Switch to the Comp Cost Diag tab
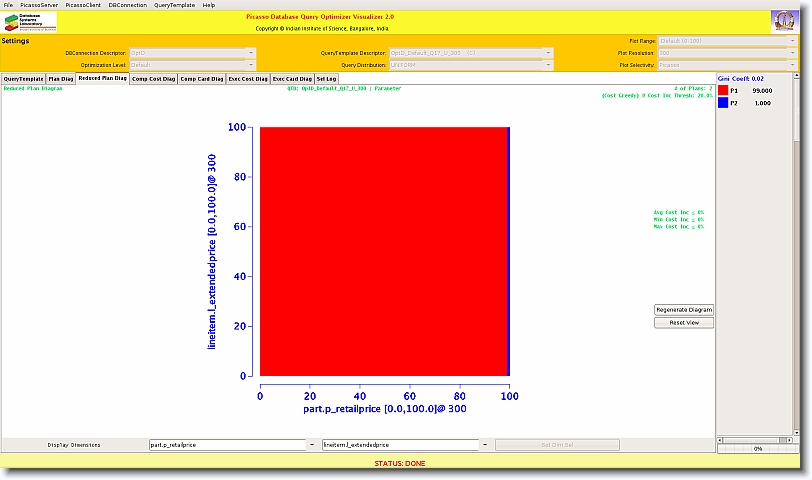This screenshot has width=812, height=480. point(153,78)
